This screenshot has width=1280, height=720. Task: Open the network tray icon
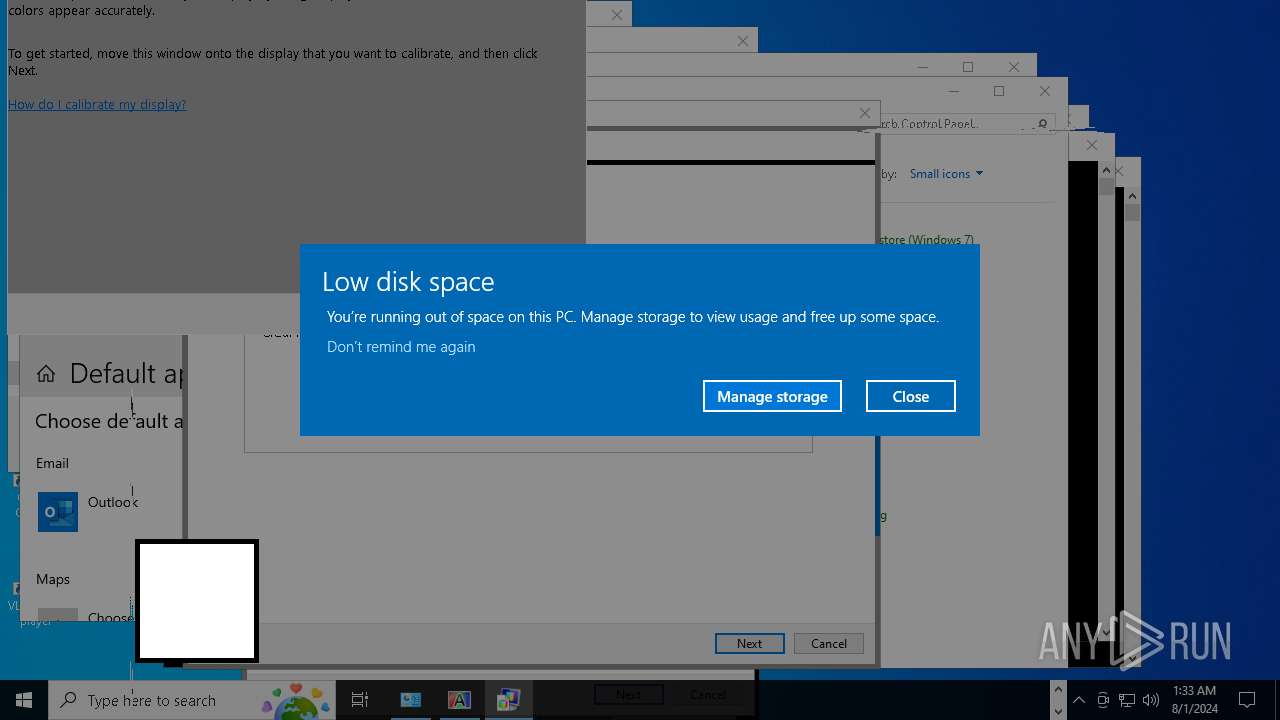tap(1127, 700)
